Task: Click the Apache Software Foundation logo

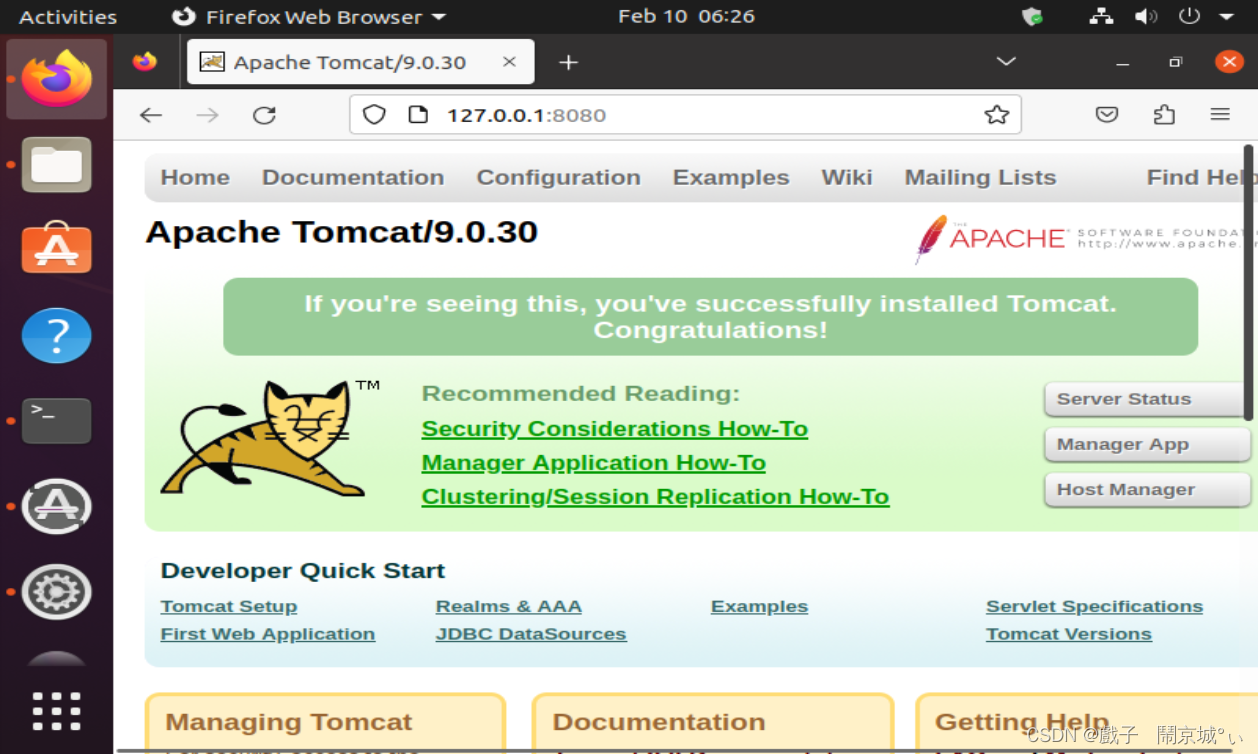Action: 1084,238
